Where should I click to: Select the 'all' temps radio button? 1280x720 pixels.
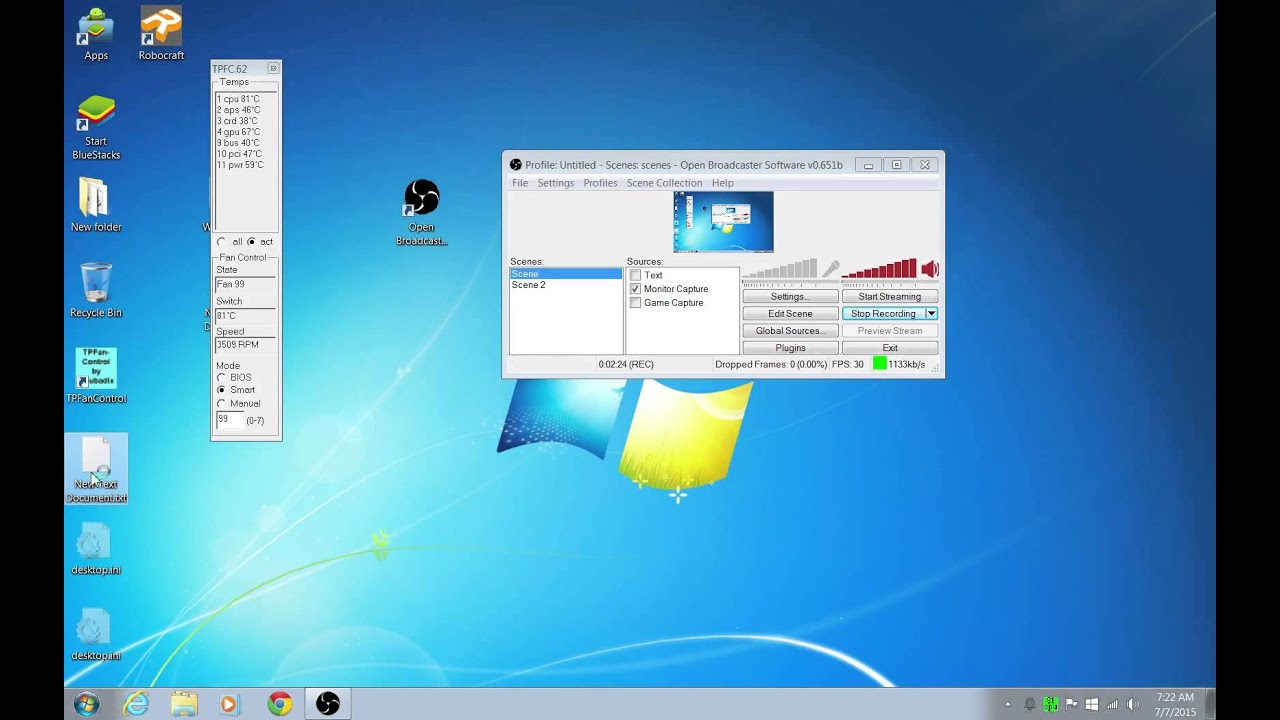point(221,242)
